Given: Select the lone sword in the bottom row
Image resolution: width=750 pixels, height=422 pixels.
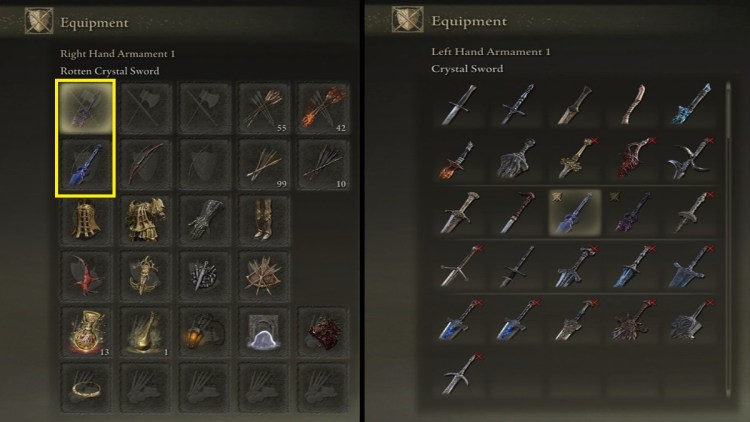Looking at the screenshot, I should coord(460,376).
